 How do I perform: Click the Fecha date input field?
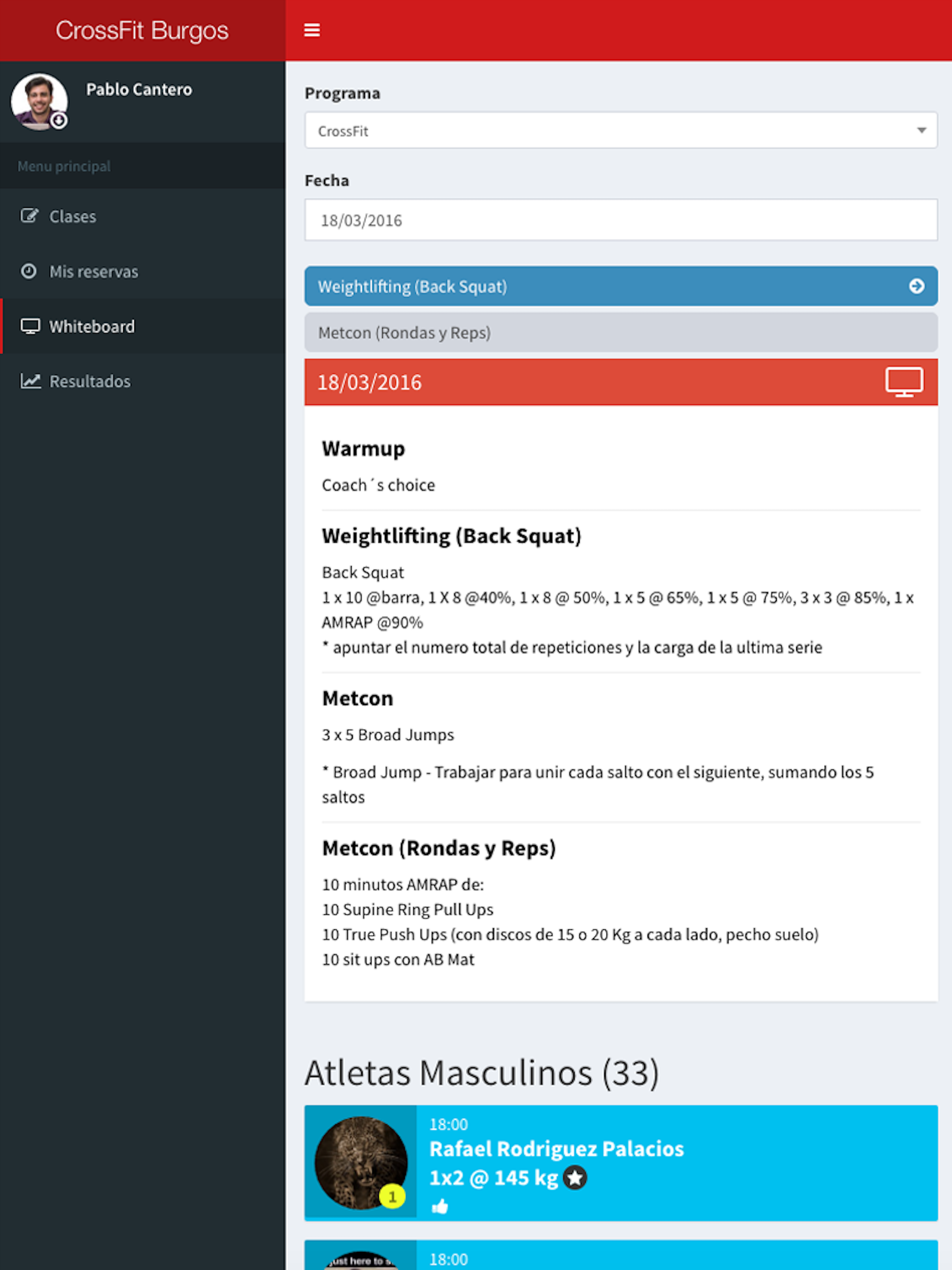tap(621, 220)
